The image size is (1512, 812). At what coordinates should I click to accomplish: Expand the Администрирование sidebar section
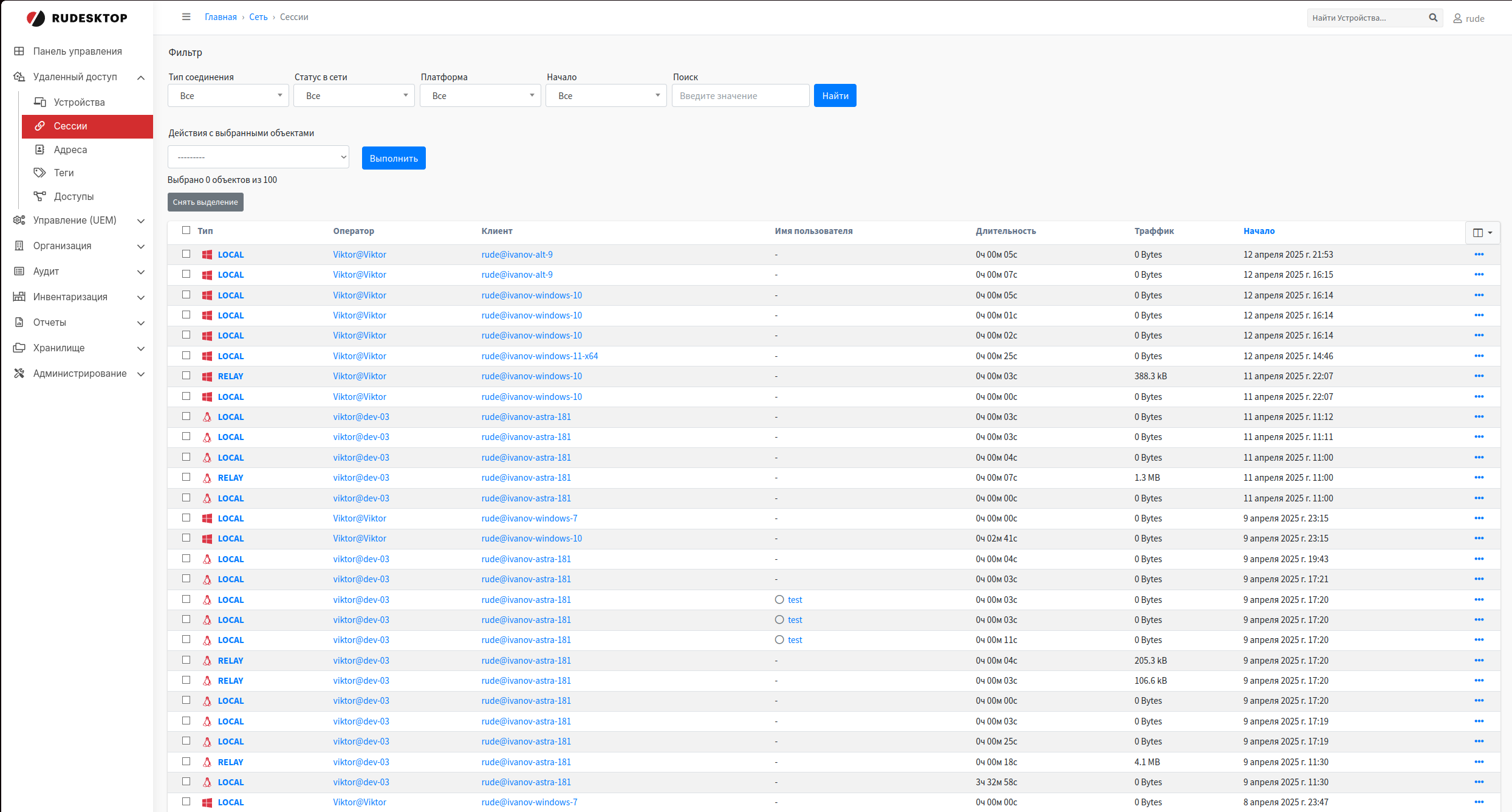[x=80, y=373]
